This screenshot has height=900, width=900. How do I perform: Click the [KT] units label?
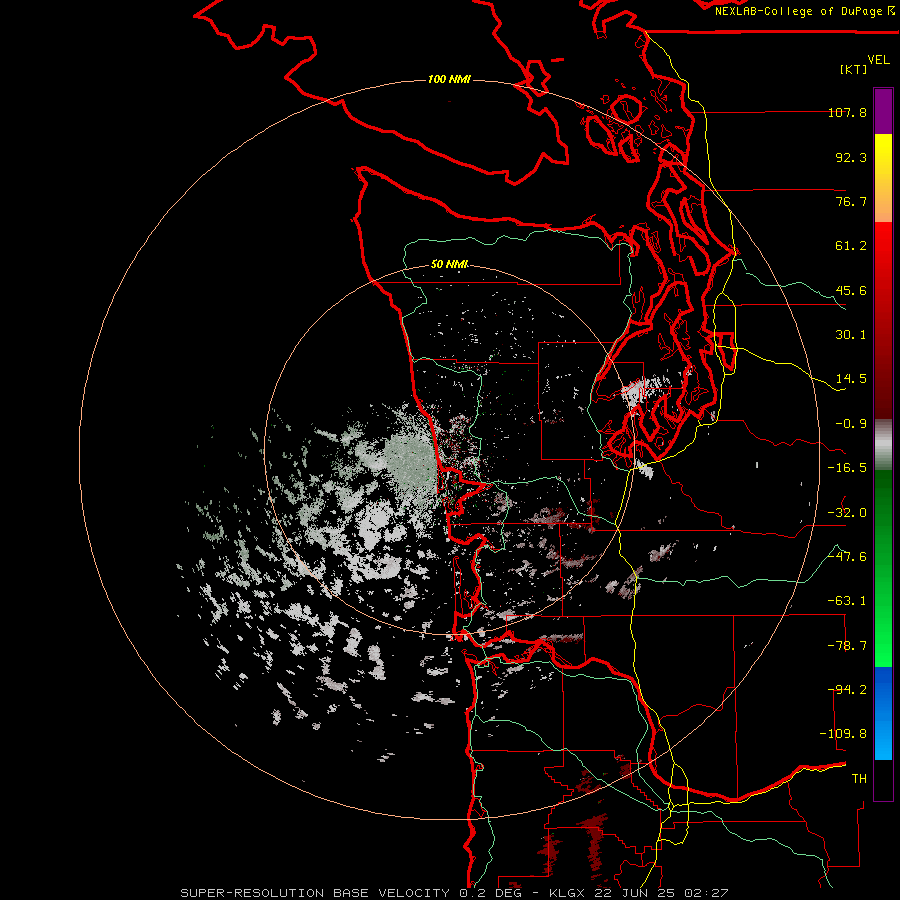(x=854, y=69)
